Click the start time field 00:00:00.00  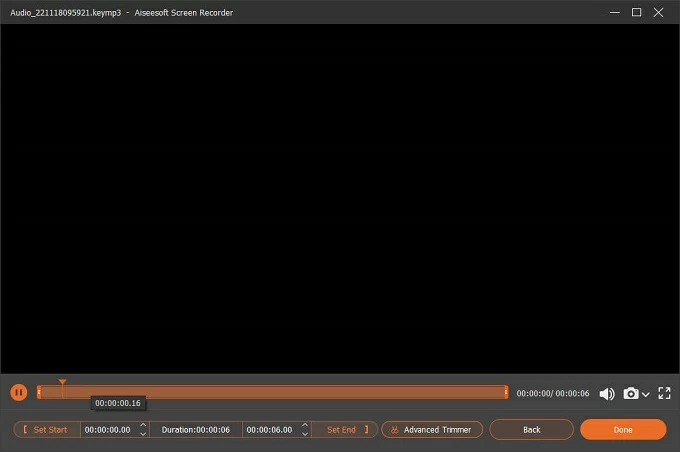point(108,430)
